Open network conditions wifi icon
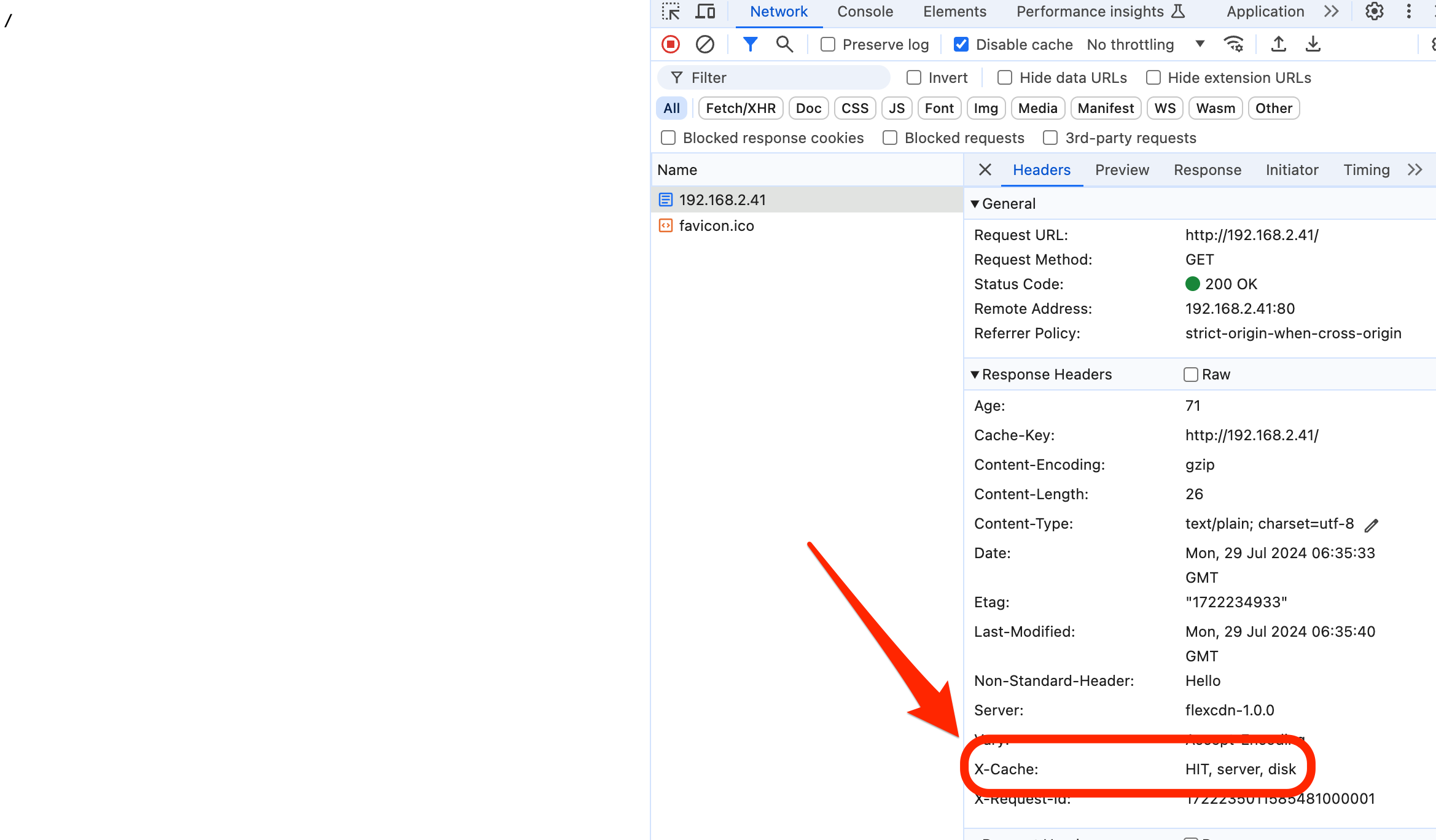The width and height of the screenshot is (1436, 840). 1233,44
